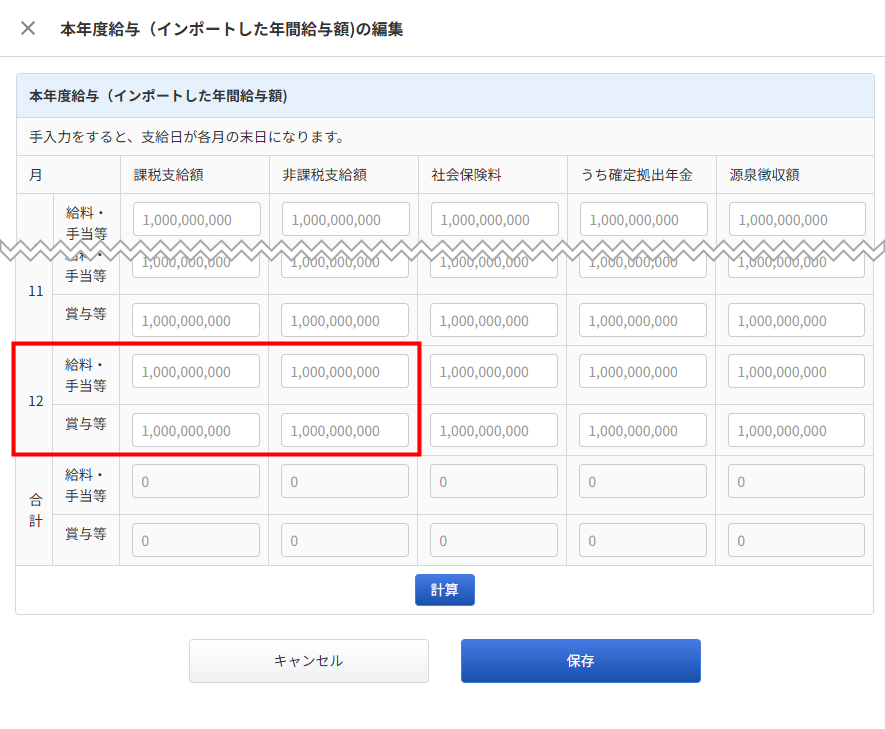The width and height of the screenshot is (885, 729).
Task: Click the topmost row 非課税支給額 field
Action: coord(345,220)
